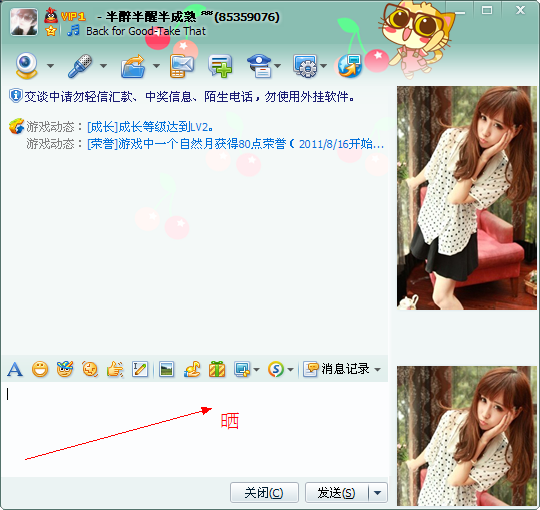Start a video call with webcam icon
Screen dimensions: 540x510
coord(27,66)
